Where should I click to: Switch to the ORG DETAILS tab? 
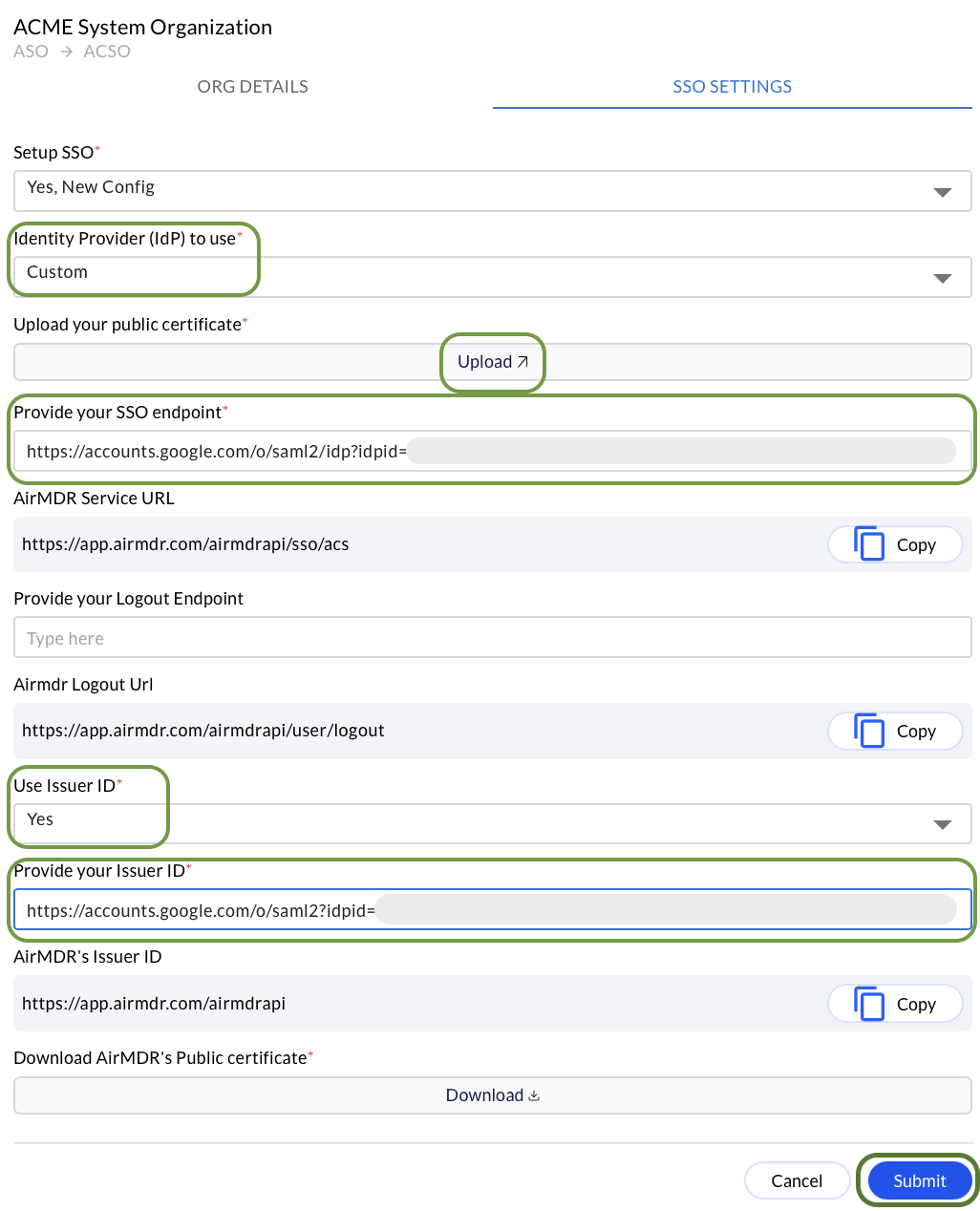[252, 86]
